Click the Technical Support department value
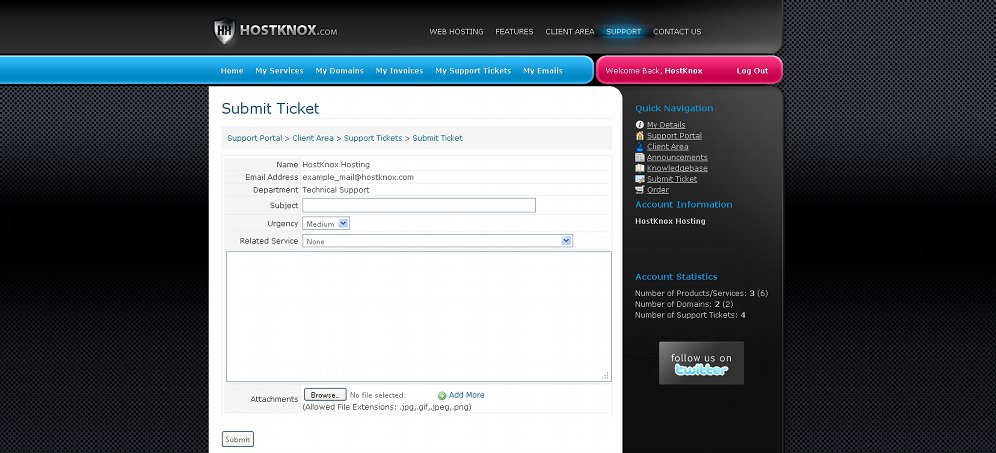The image size is (996, 453). (335, 190)
